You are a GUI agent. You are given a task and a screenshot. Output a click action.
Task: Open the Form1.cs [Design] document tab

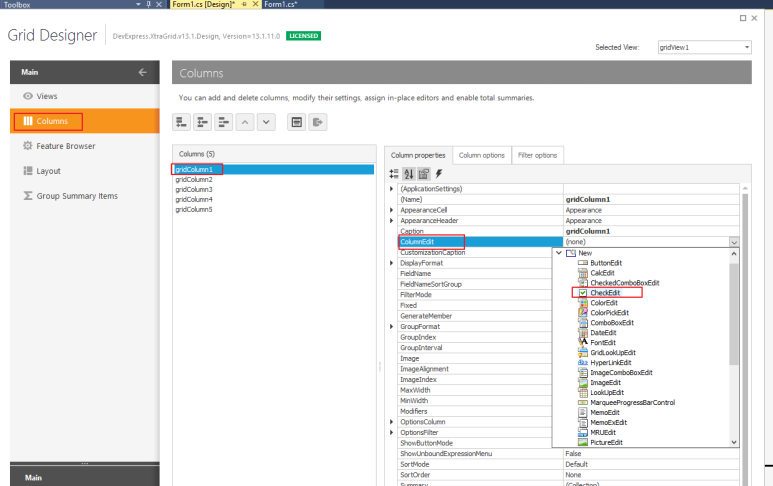[203, 4]
